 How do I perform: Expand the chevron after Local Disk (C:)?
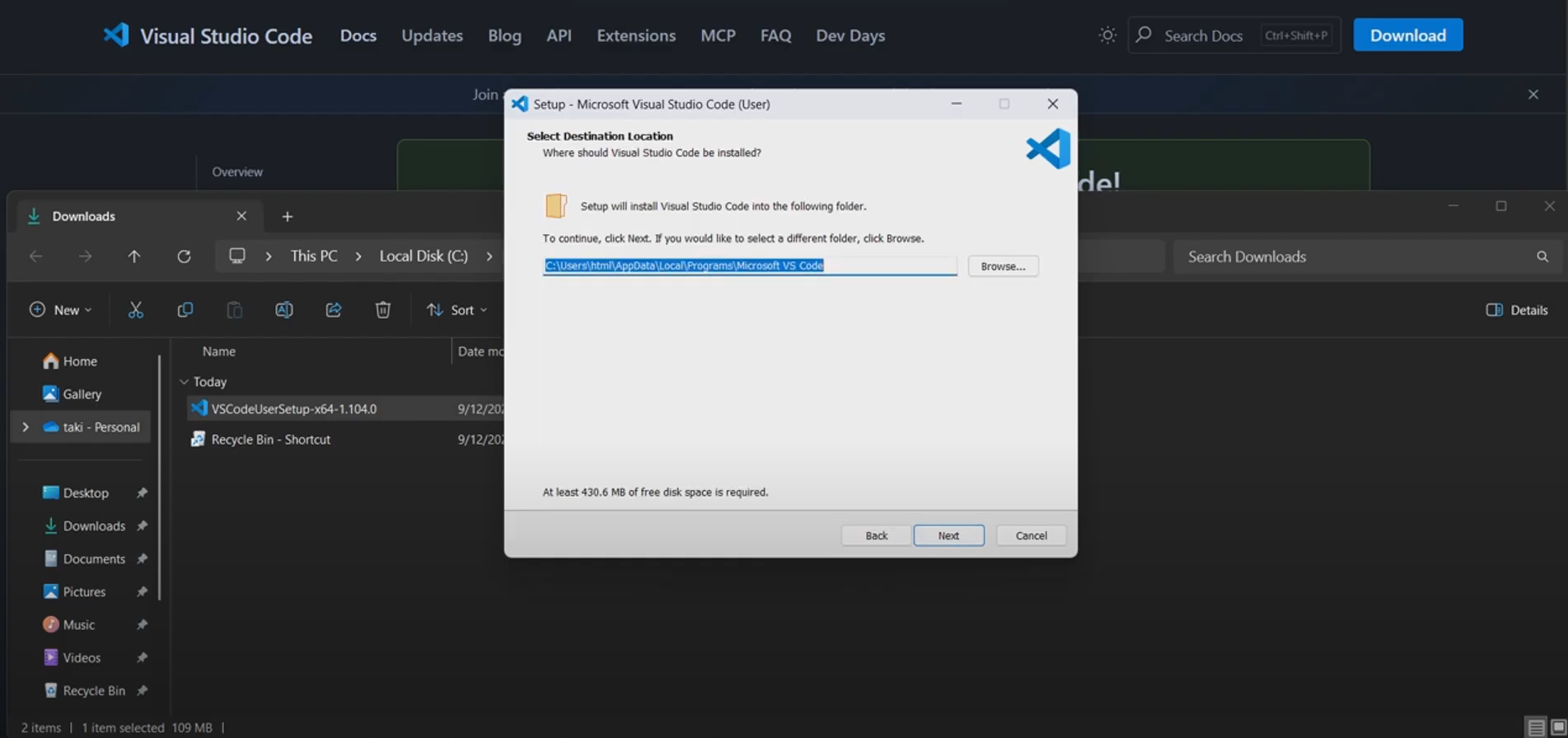click(489, 256)
